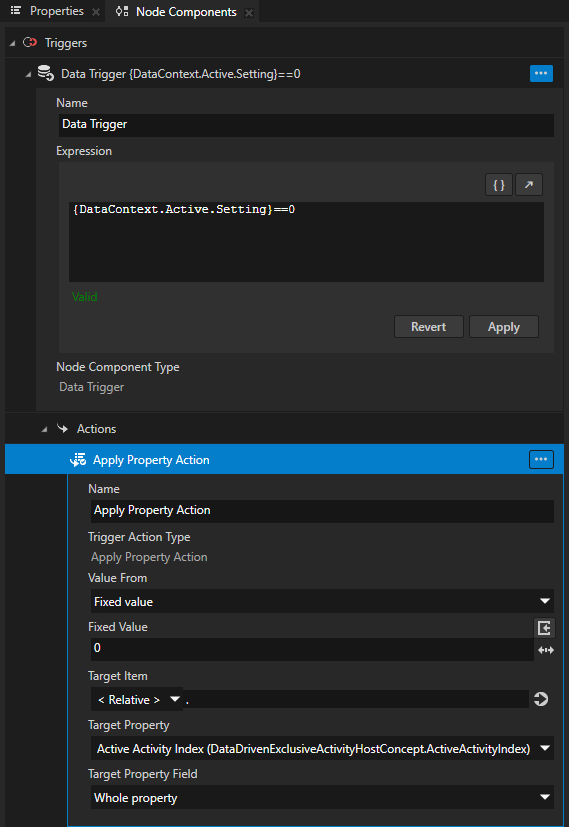Click the Properties tab list icon

16,11
